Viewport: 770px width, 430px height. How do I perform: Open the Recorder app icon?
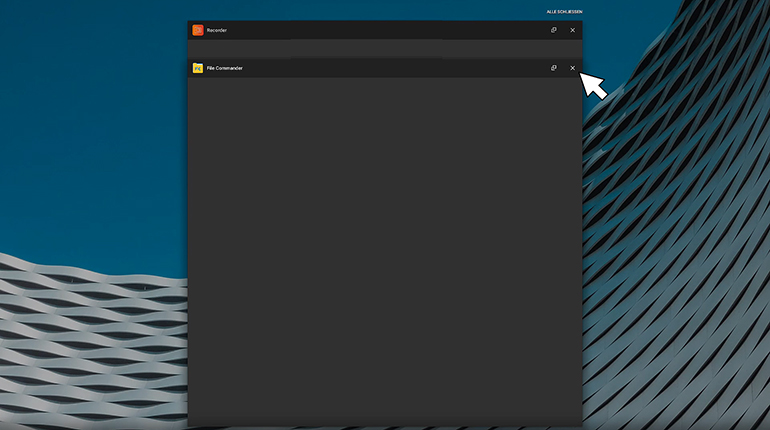198,30
